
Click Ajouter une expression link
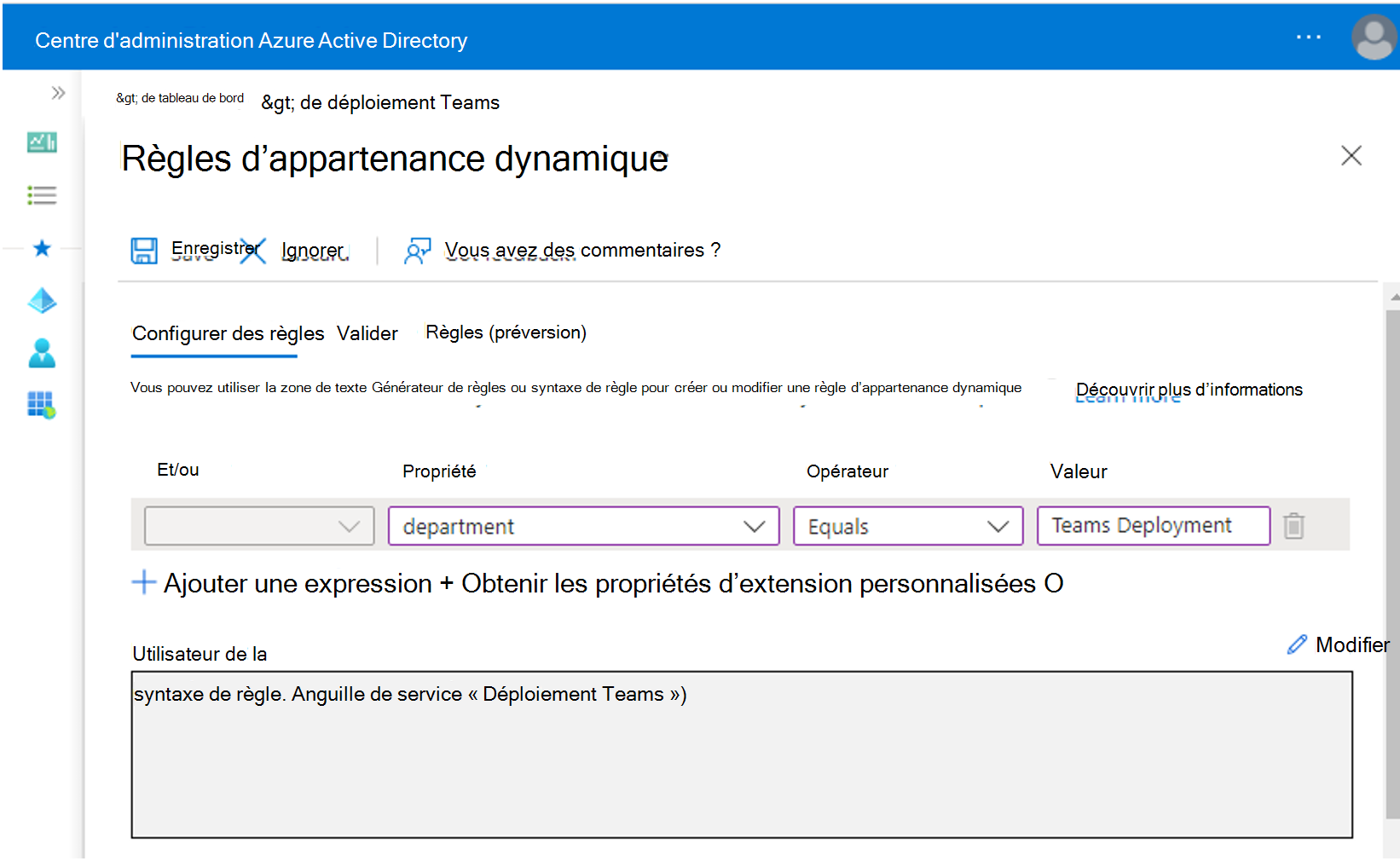pyautogui.click(x=298, y=583)
